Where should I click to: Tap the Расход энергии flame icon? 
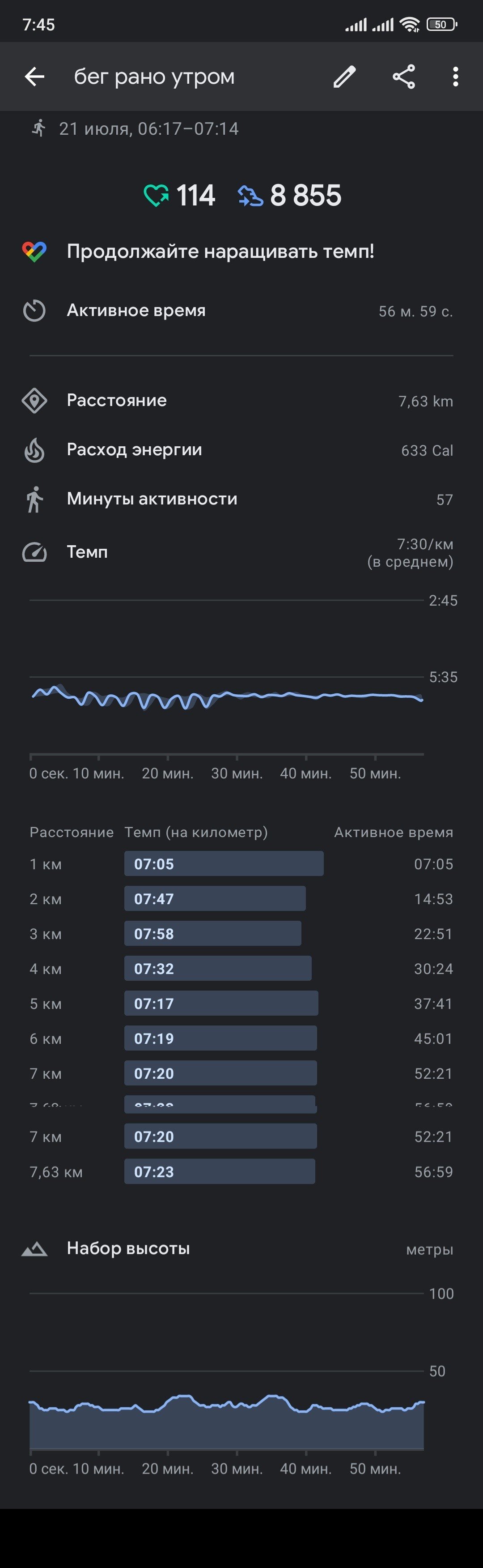pos(34,450)
